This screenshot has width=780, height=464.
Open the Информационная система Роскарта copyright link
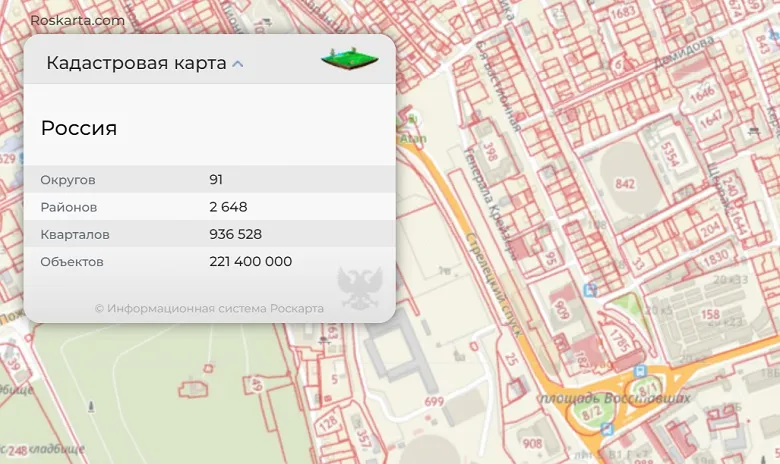(209, 308)
